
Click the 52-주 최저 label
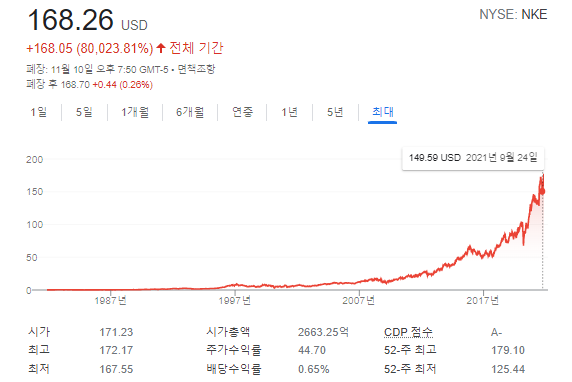(x=410, y=369)
